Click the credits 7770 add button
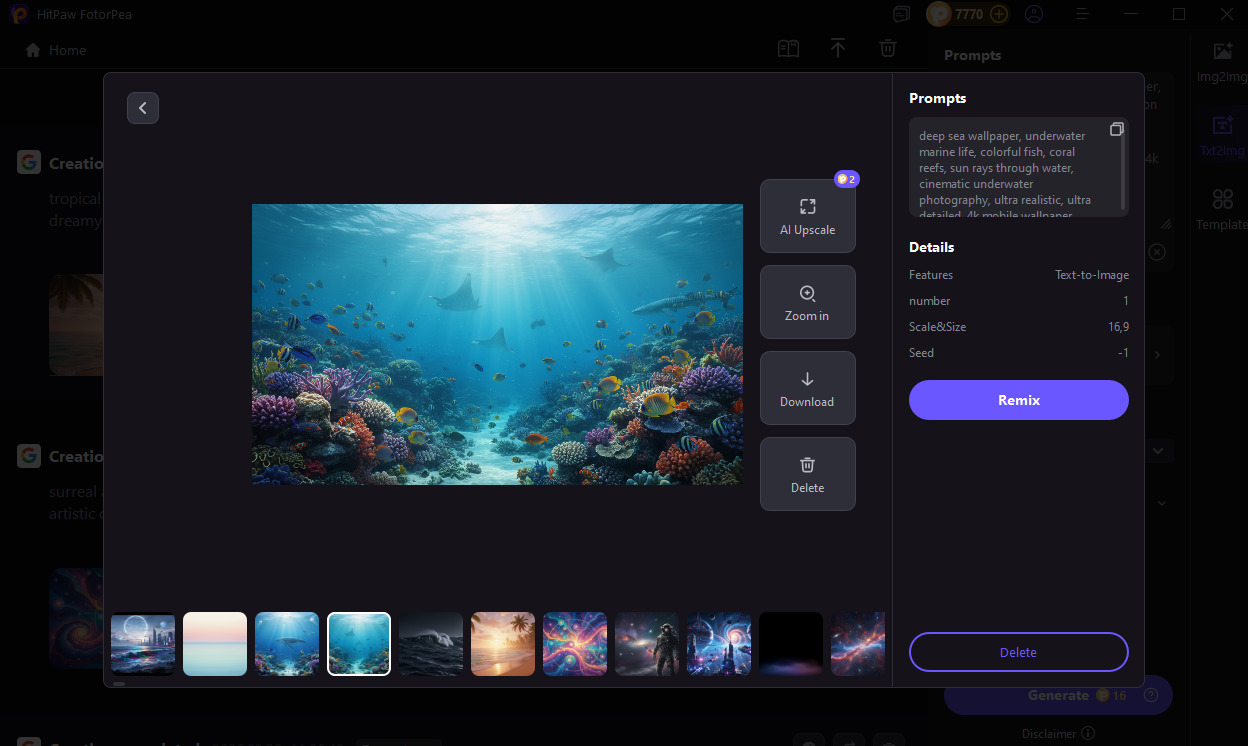Image resolution: width=1248 pixels, height=746 pixels. 998,14
